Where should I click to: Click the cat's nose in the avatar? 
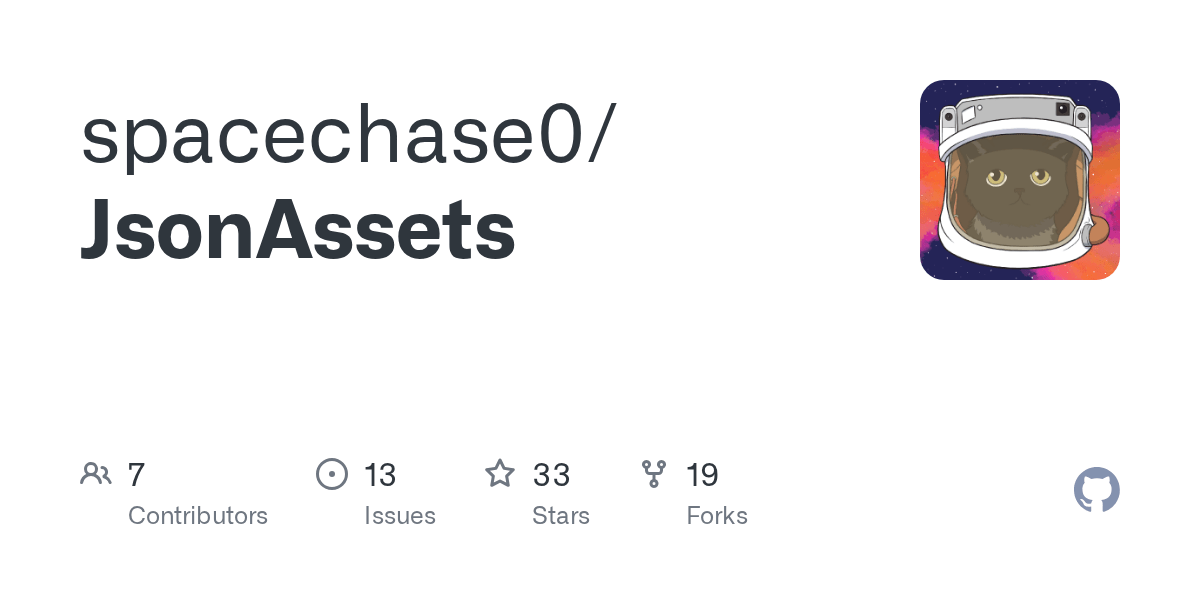tap(1019, 192)
